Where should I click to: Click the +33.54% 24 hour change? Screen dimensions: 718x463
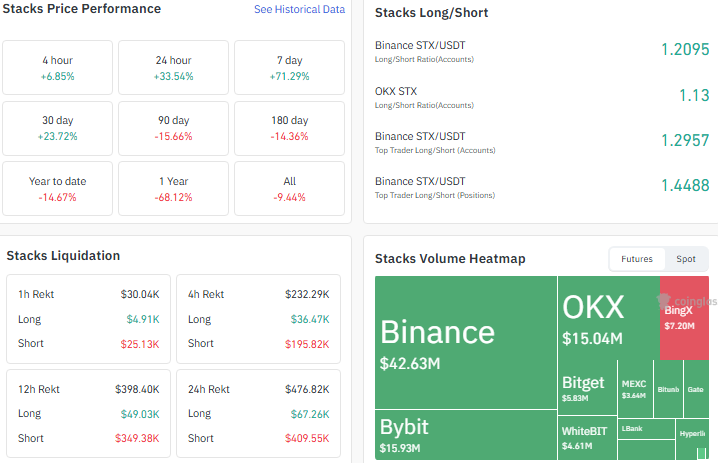[x=174, y=76]
